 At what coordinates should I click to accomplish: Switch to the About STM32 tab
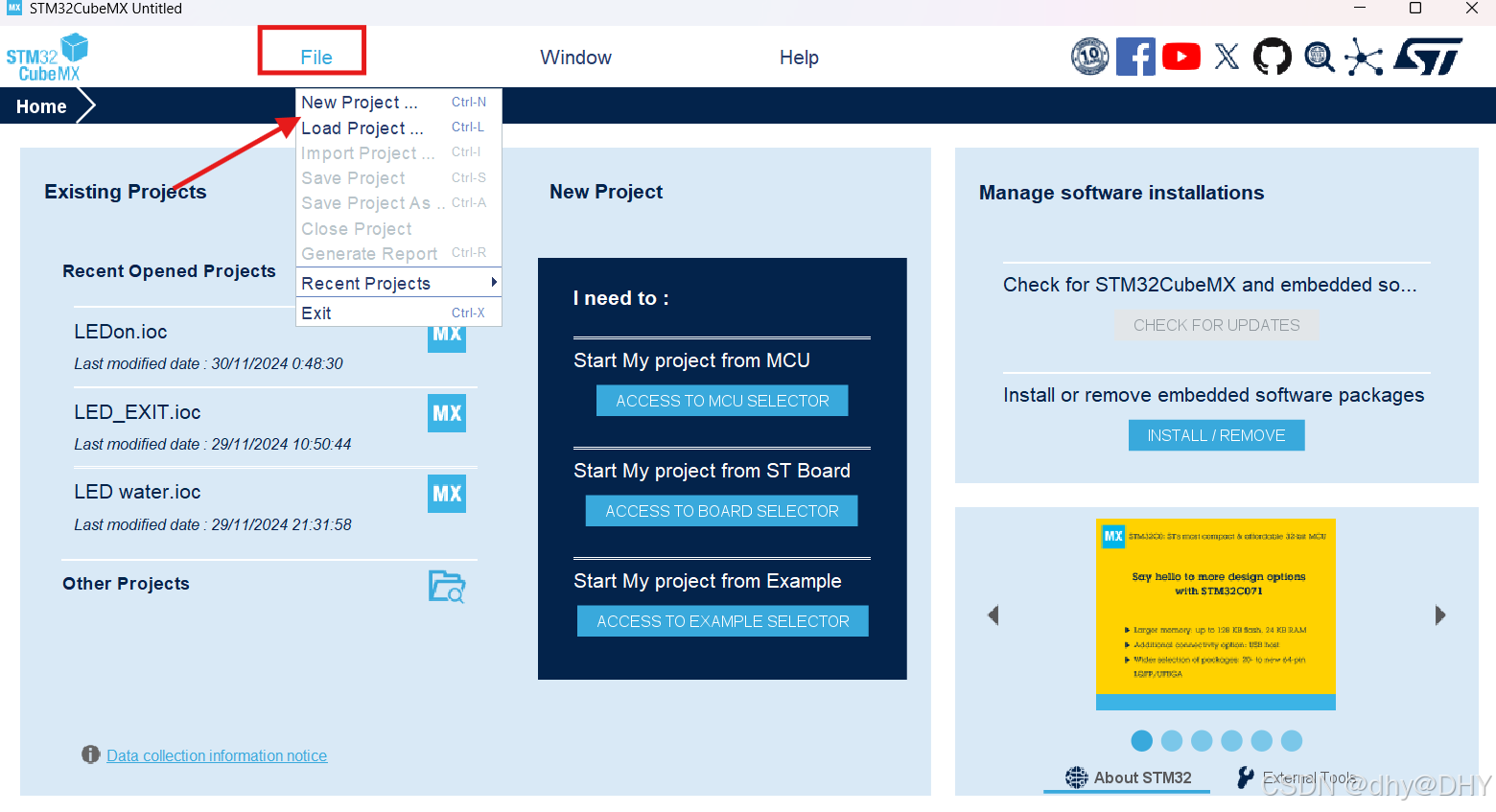1128,777
